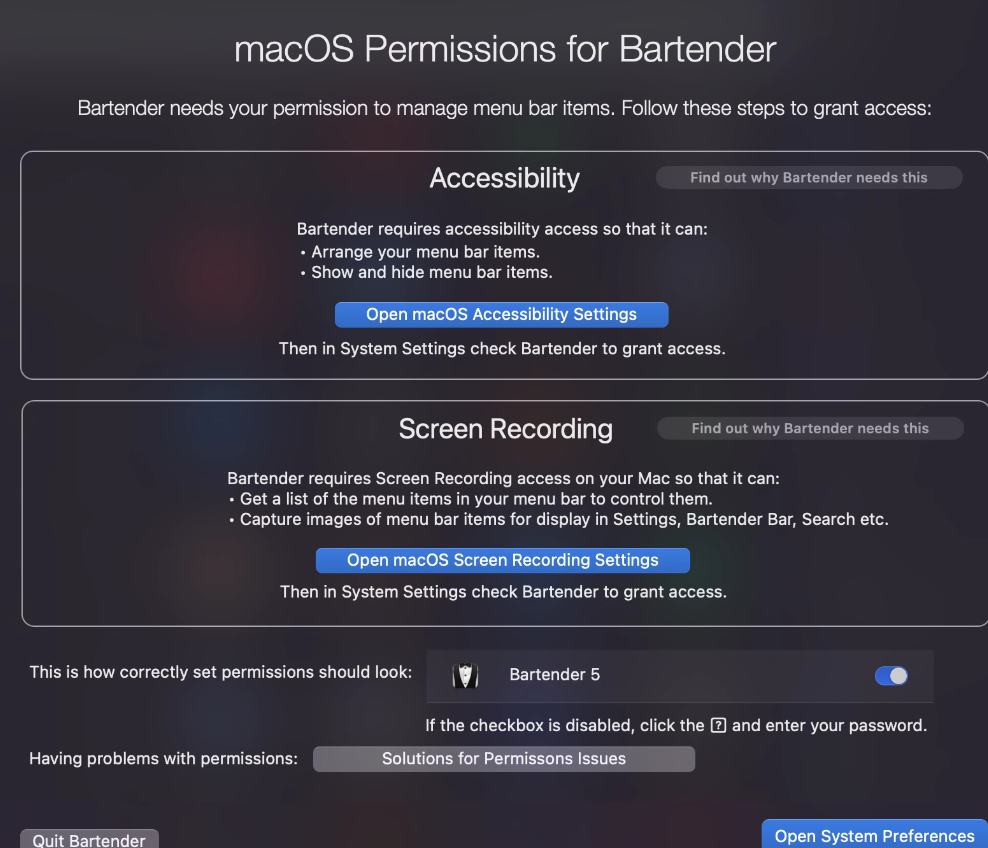The width and height of the screenshot is (988, 848).
Task: Find out why Bartender needs Accessibility
Action: (x=808, y=178)
